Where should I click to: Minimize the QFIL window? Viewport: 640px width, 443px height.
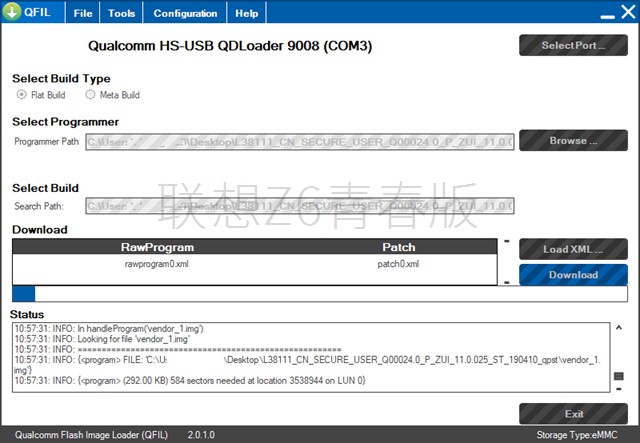(607, 16)
